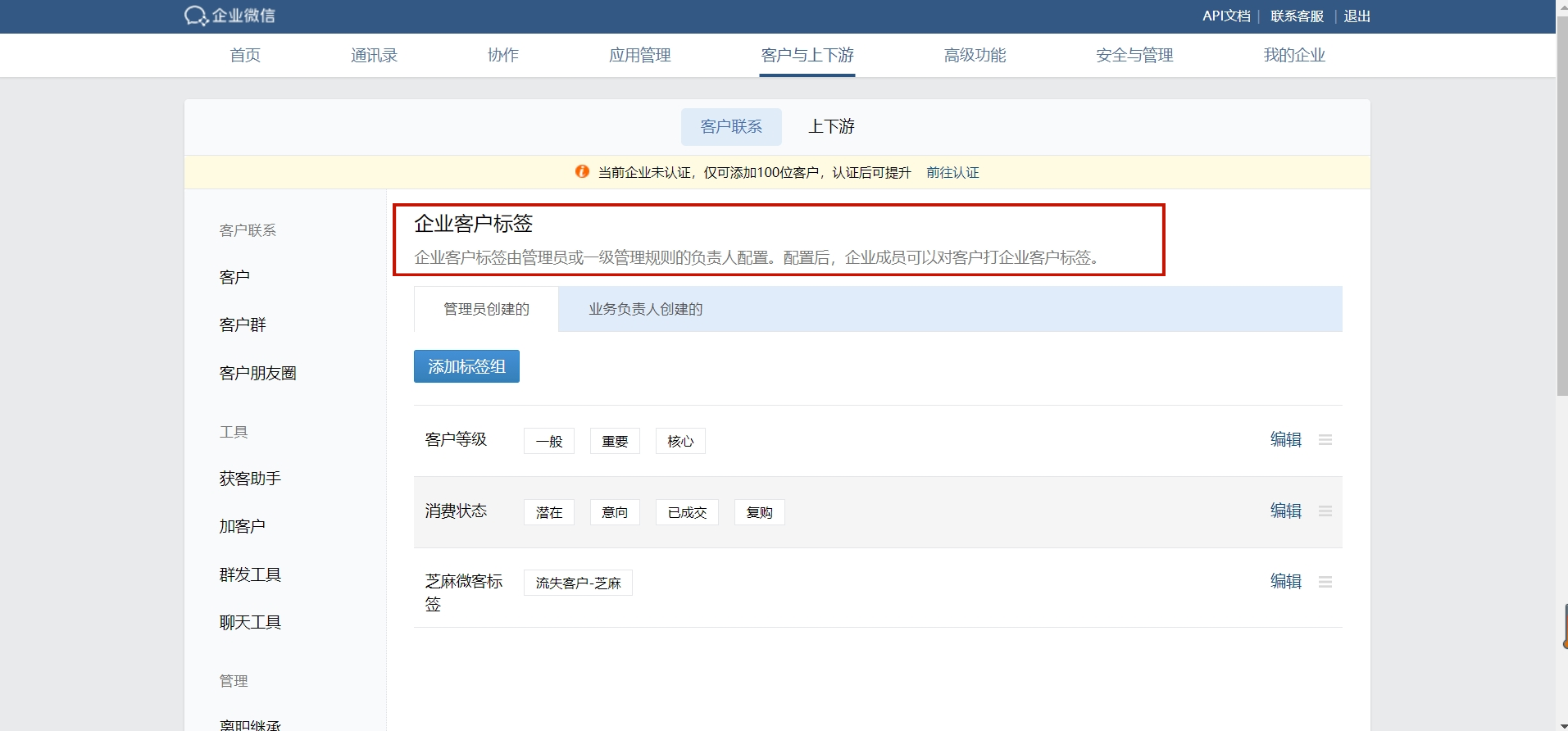Select the 管理员创建的 tab
Image resolution: width=1568 pixels, height=731 pixels.
(x=486, y=309)
